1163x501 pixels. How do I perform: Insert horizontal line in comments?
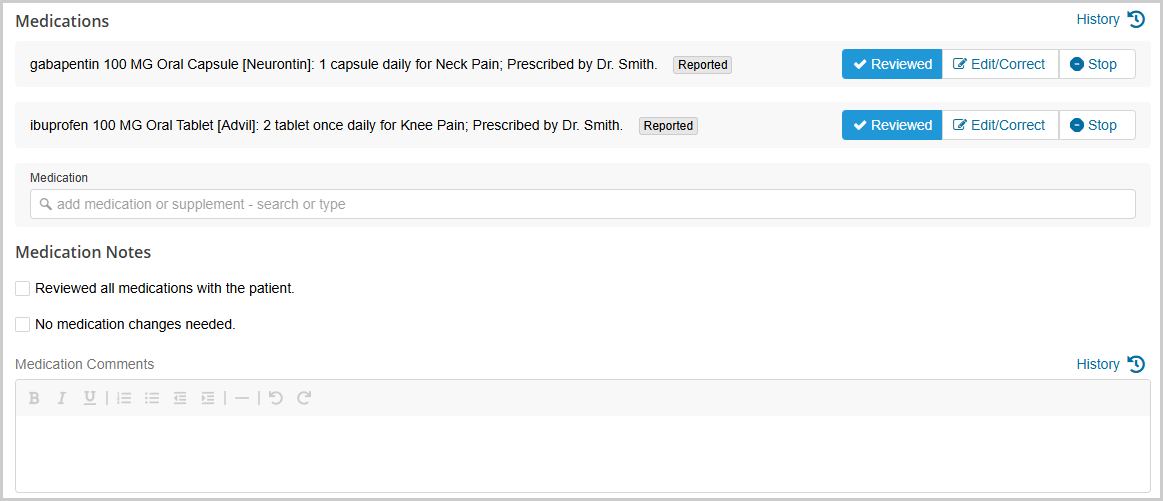(242, 398)
